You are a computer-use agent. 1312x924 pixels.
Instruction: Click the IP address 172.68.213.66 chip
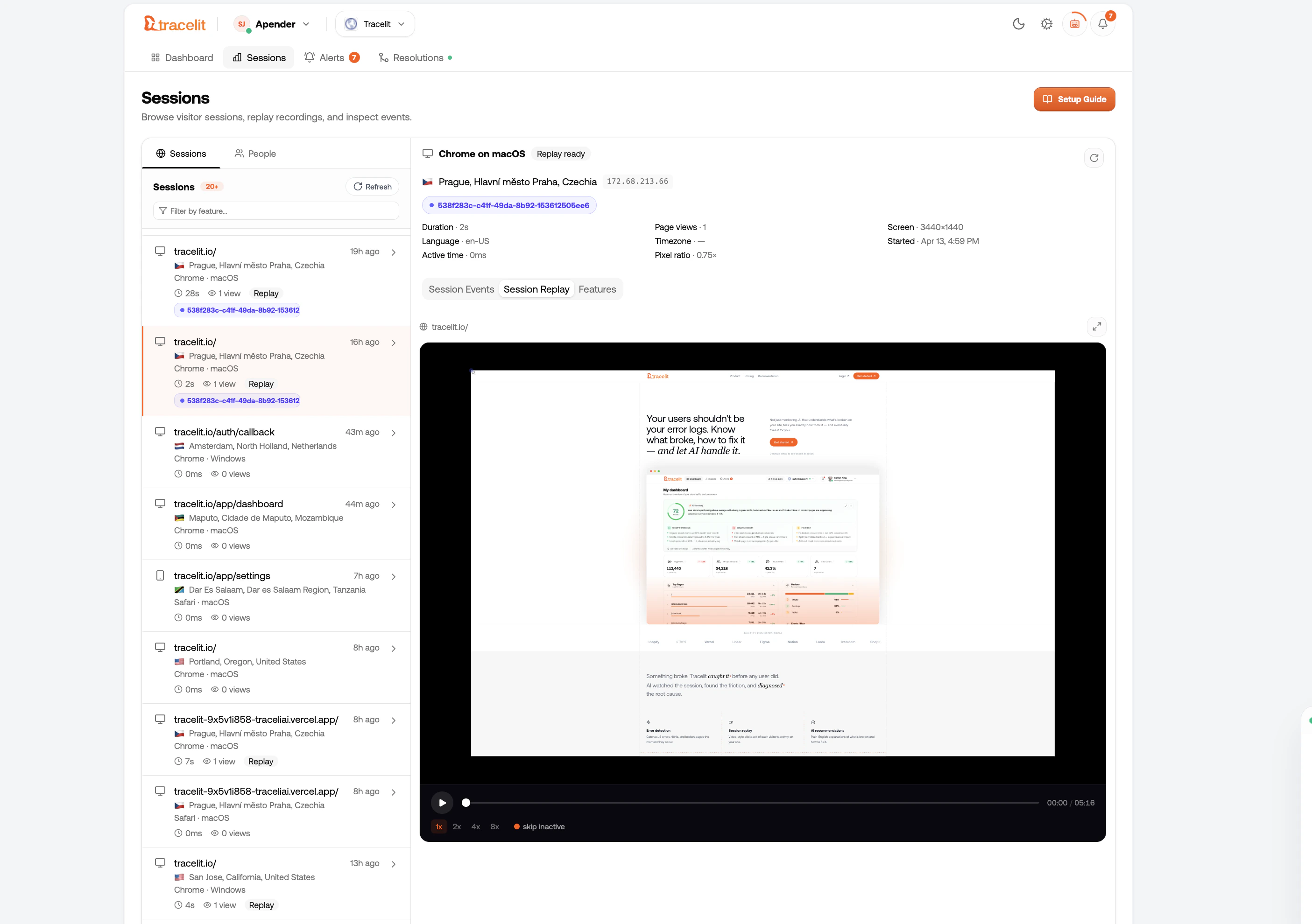(x=637, y=182)
